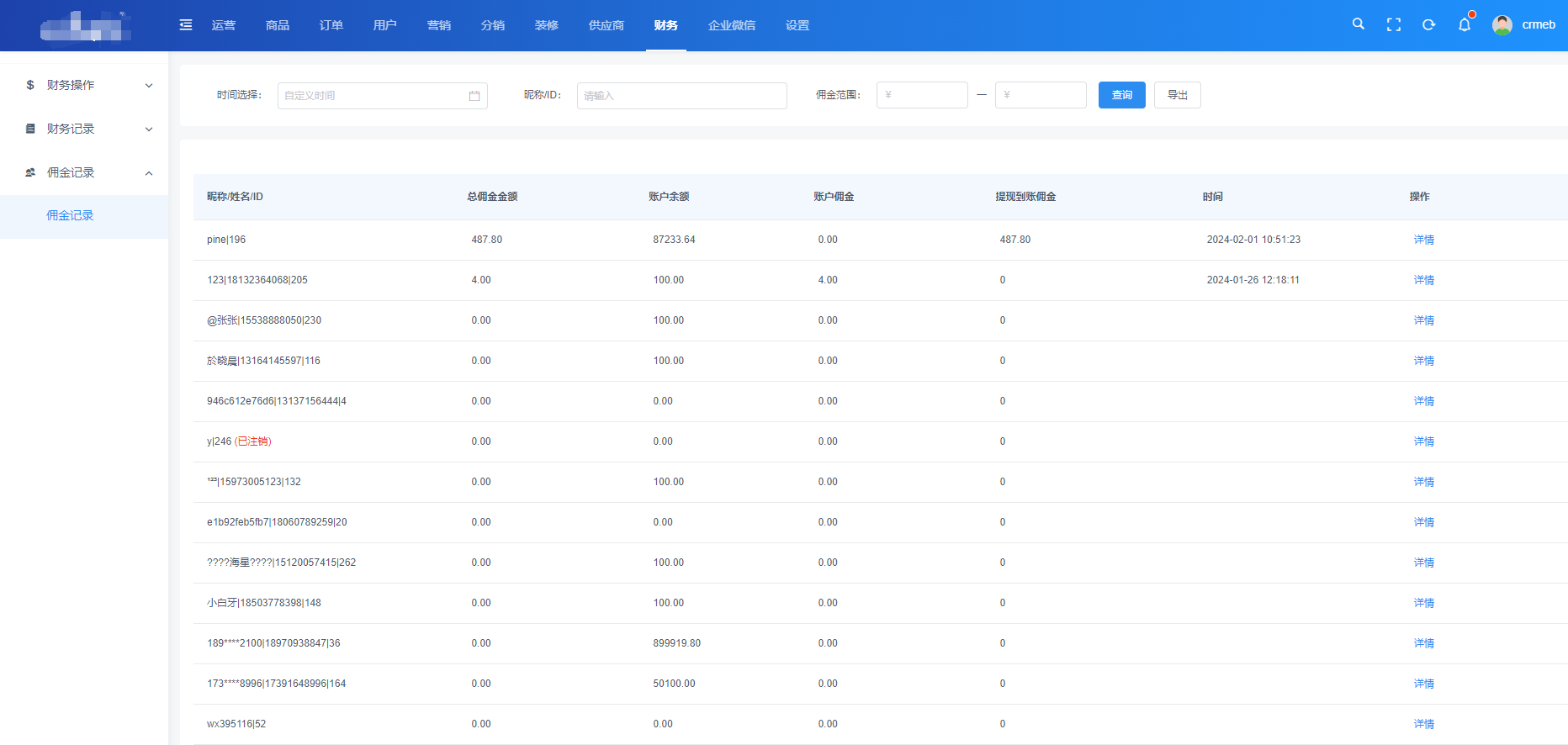The image size is (1568, 745).
Task: Open the 营销 top menu
Action: pyautogui.click(x=439, y=25)
